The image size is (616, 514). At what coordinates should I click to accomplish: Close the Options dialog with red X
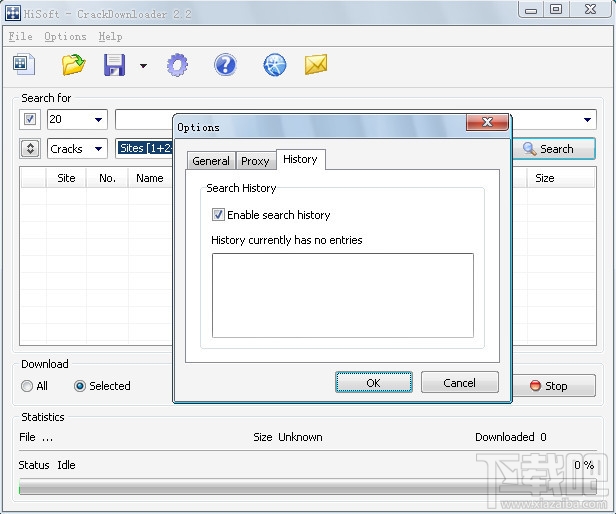[487, 122]
